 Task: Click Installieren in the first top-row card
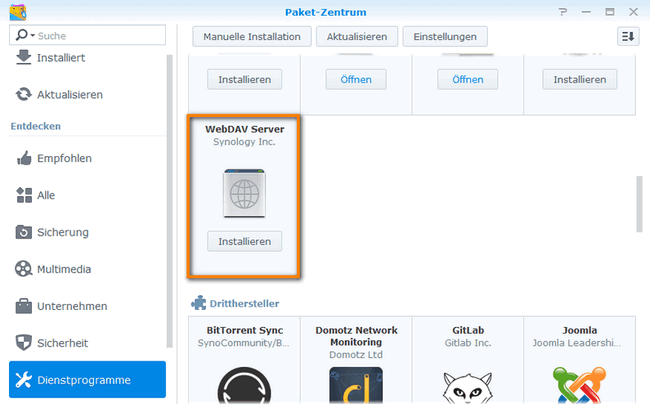point(245,79)
